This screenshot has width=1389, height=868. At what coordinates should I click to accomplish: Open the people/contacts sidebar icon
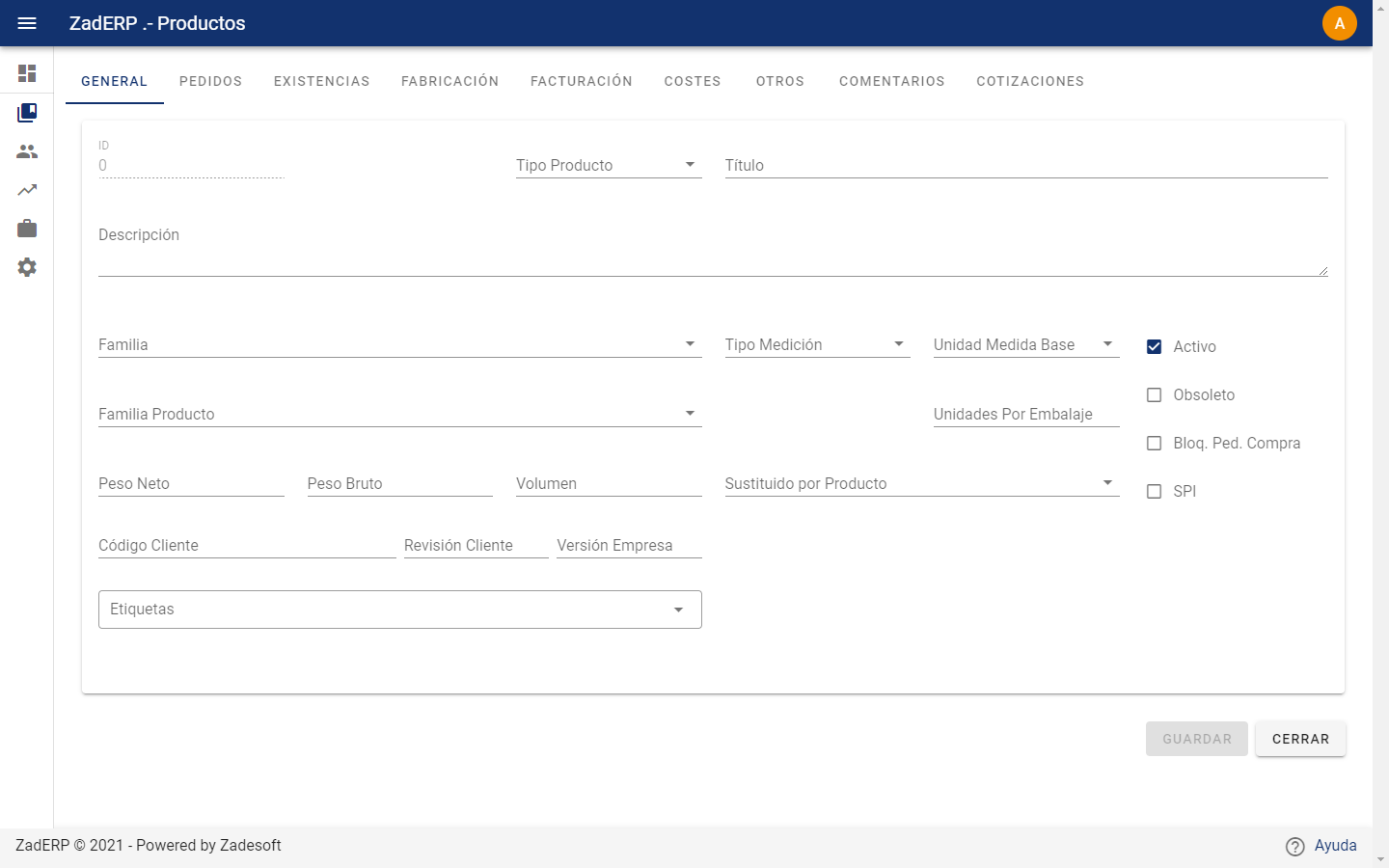pos(27,151)
